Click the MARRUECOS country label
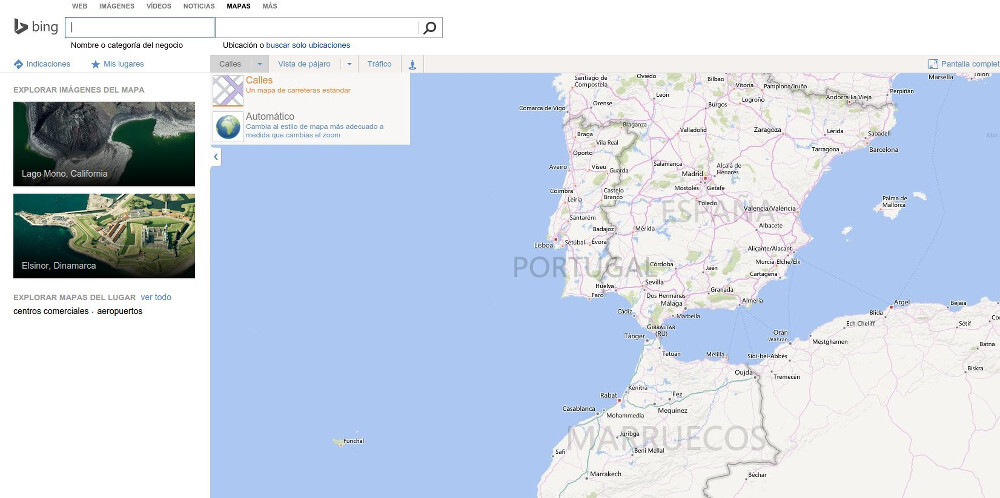1000x498 pixels. 666,439
